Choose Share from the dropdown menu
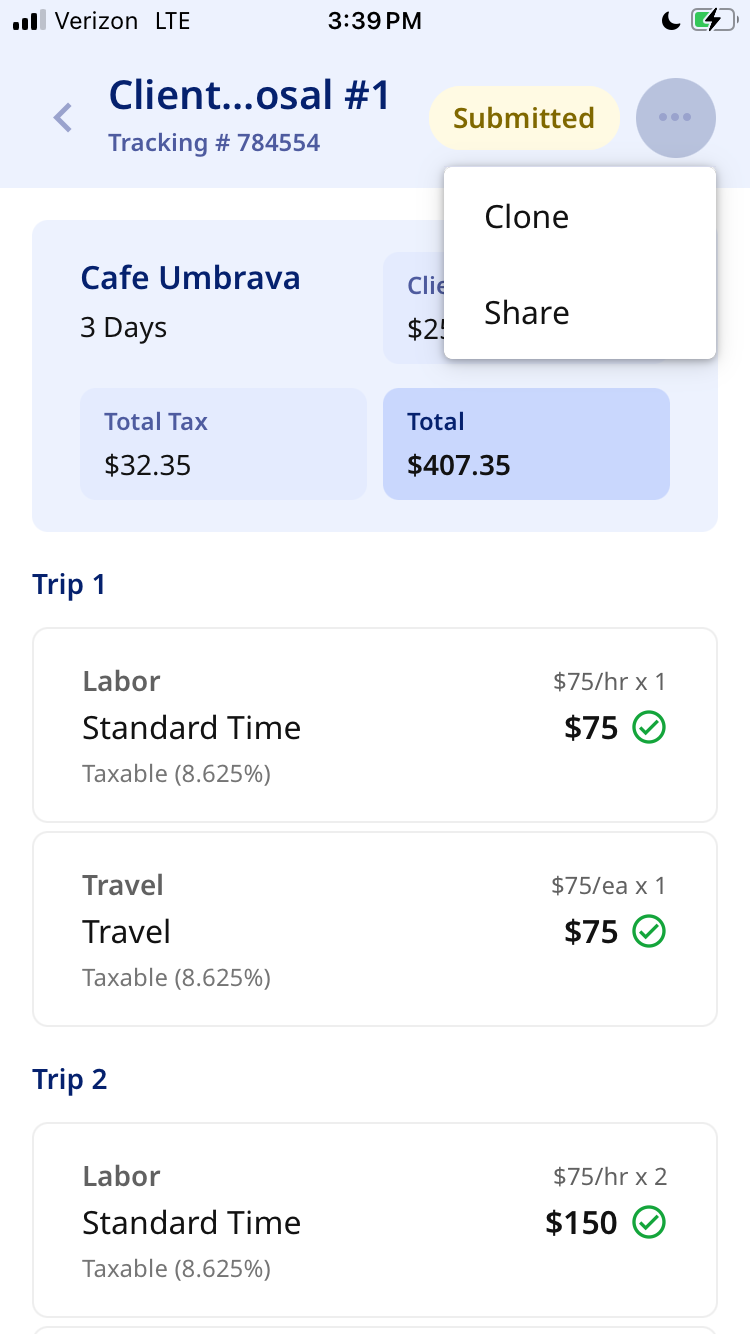Screen dimensions: 750x1334 coord(527,313)
